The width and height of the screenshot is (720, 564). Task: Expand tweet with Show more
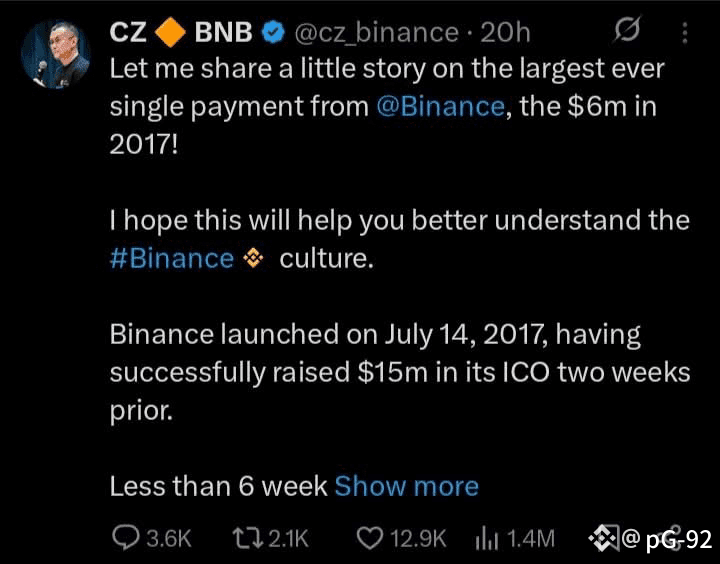[x=406, y=486]
